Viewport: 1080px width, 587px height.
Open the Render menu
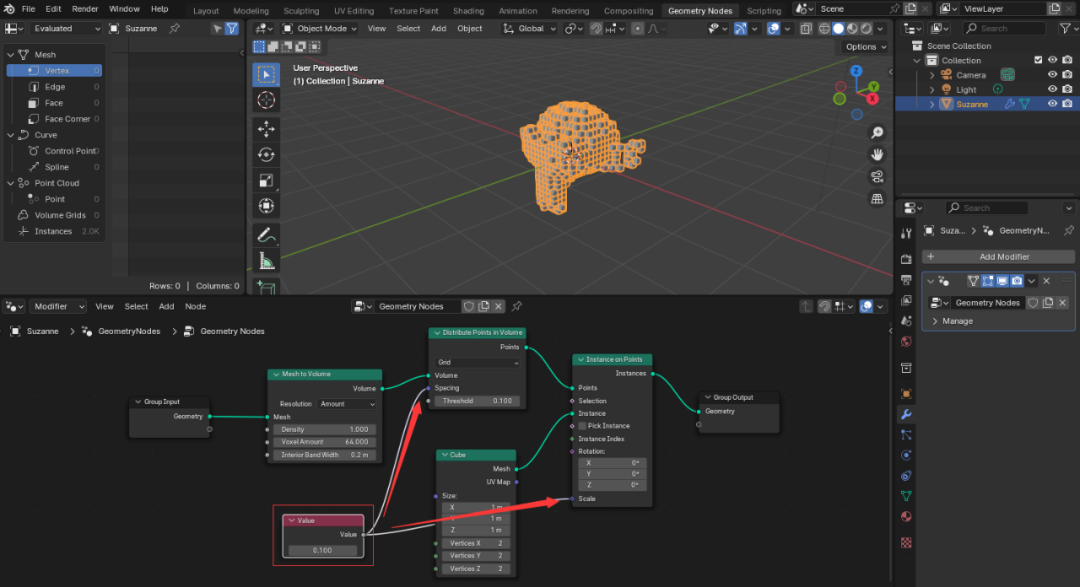(x=85, y=9)
